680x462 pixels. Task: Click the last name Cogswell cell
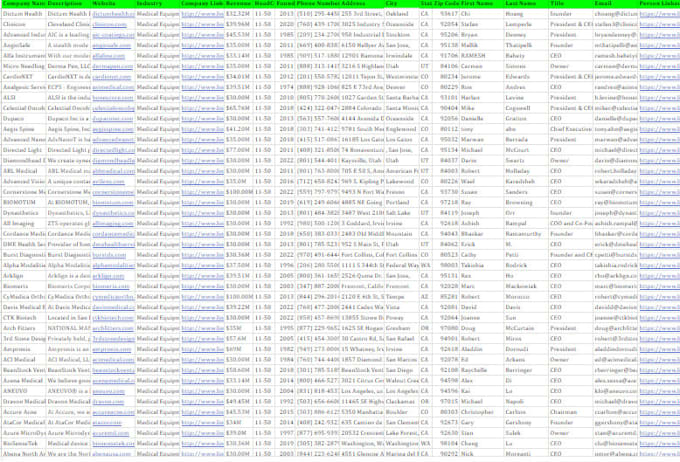click(x=526, y=108)
